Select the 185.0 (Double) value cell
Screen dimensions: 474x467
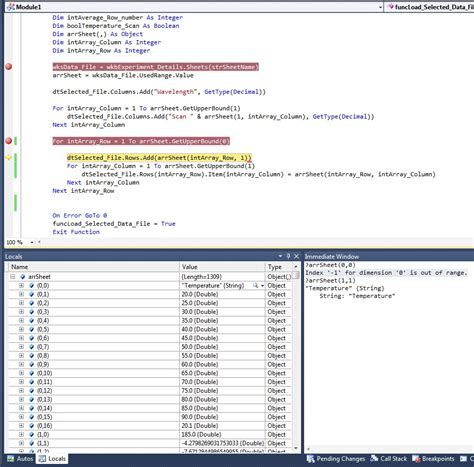pos(222,435)
